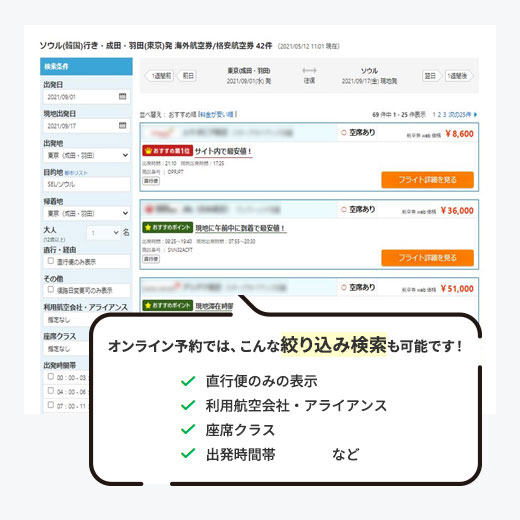Go to 1週間前 dates
Viewport: 520px width, 520px height.
pyautogui.click(x=160, y=76)
